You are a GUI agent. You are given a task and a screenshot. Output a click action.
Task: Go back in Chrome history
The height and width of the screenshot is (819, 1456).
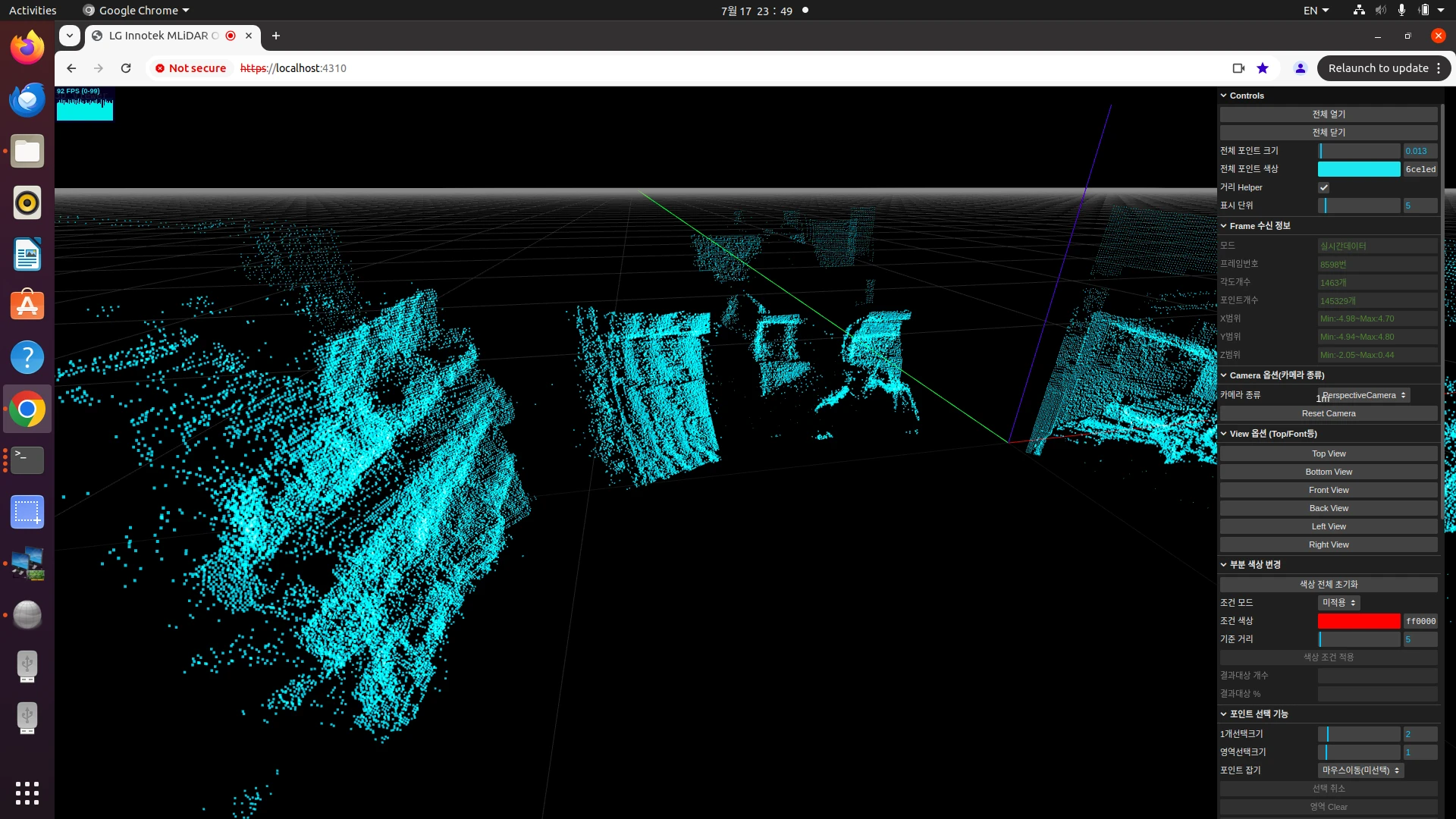pyautogui.click(x=71, y=68)
